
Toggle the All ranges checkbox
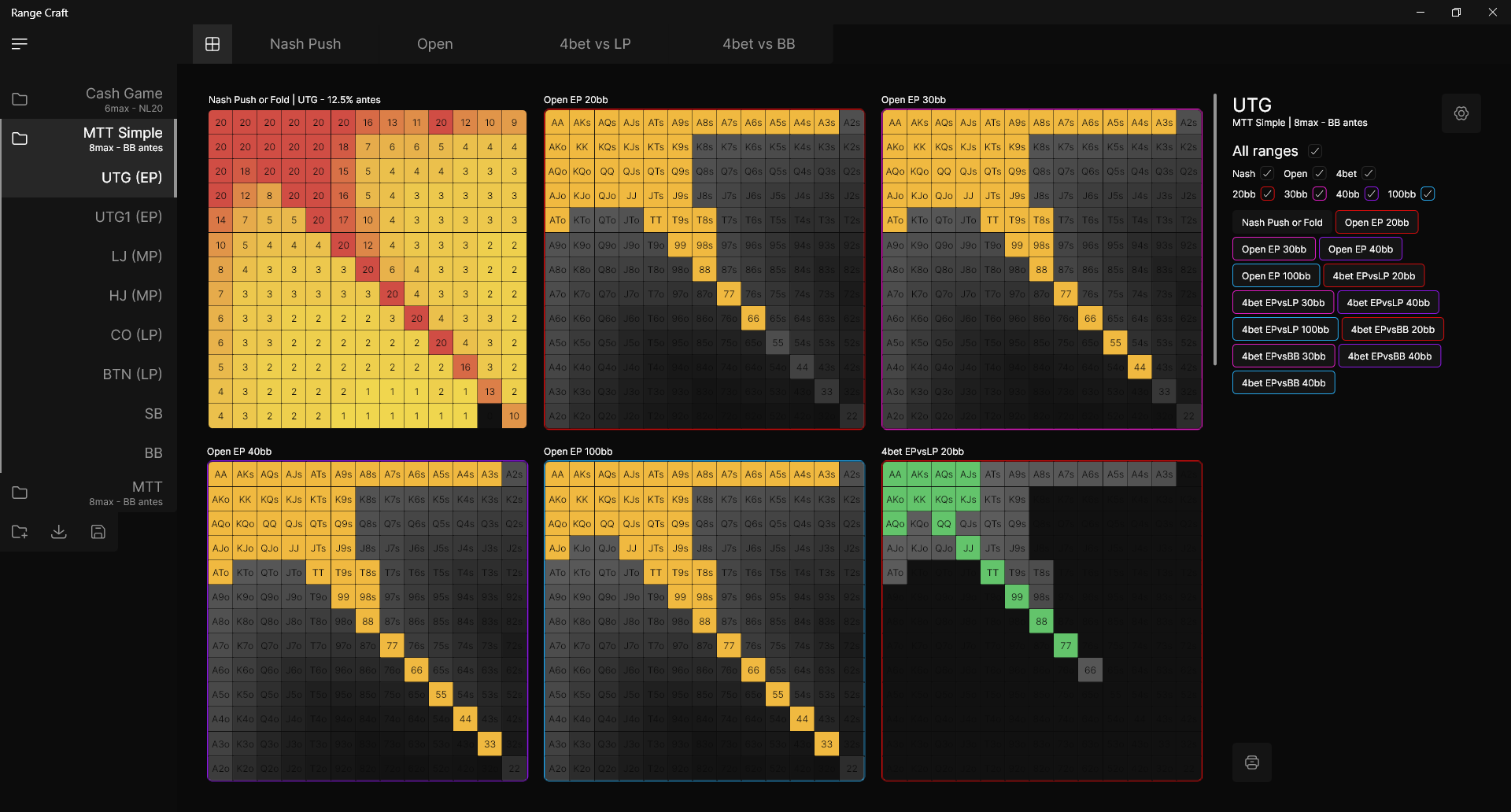1314,151
